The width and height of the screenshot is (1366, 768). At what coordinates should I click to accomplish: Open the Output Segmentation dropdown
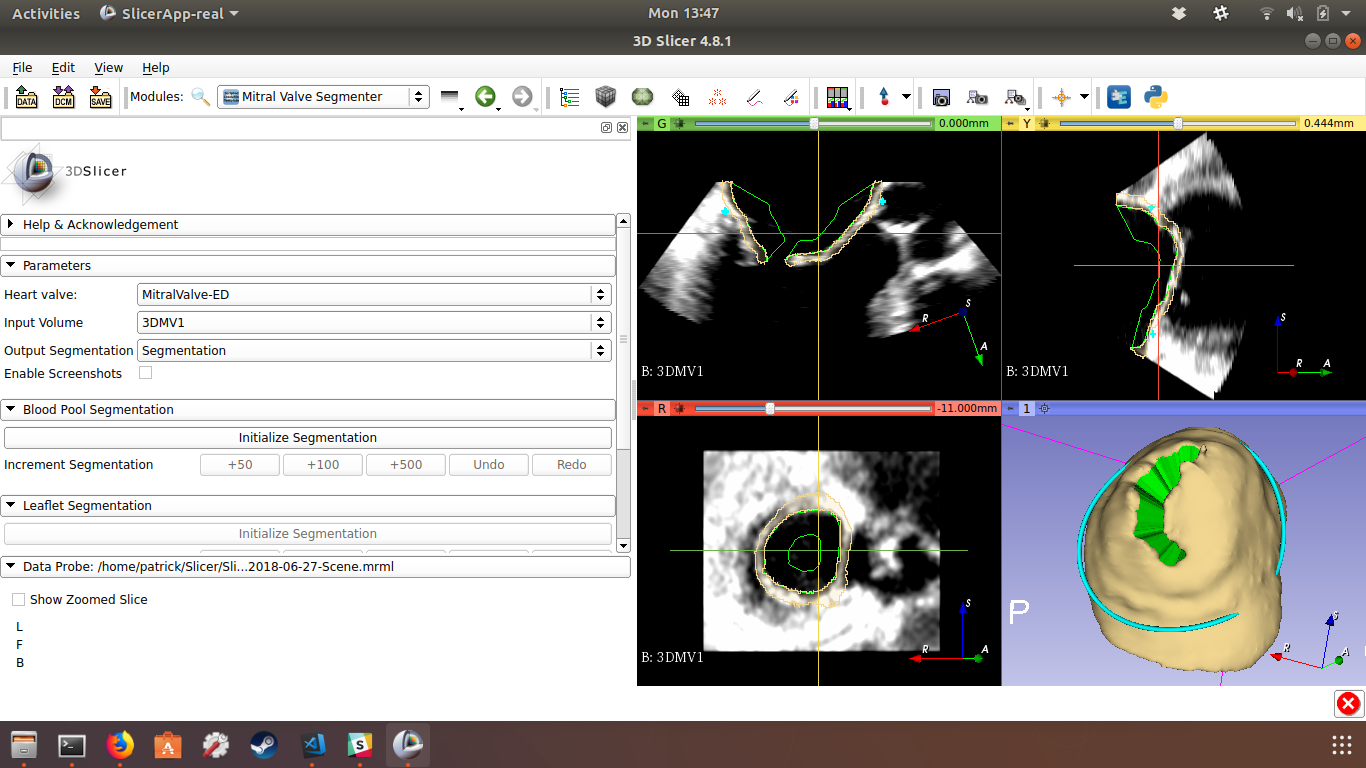[x=374, y=351]
